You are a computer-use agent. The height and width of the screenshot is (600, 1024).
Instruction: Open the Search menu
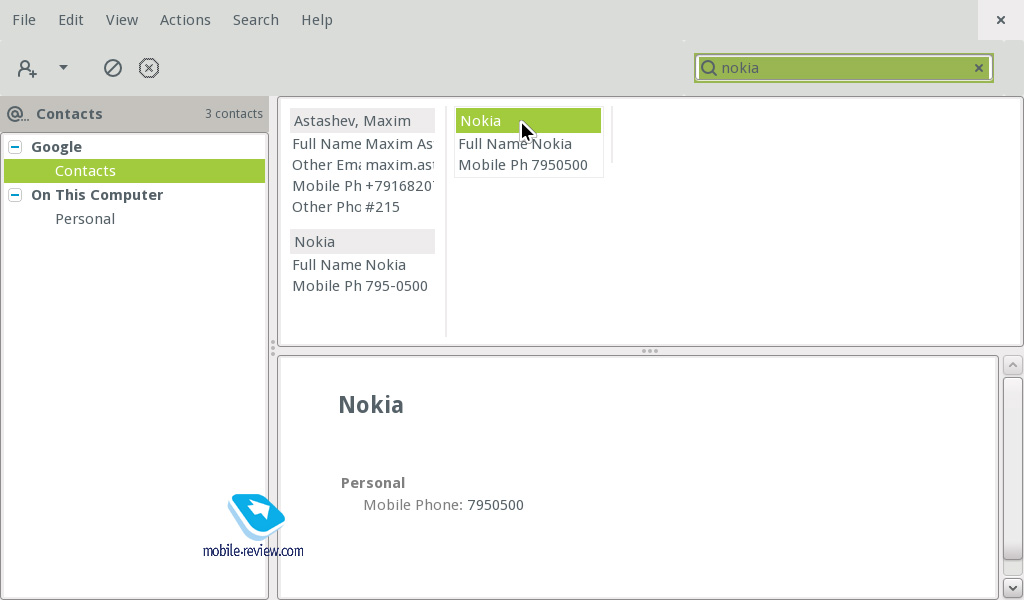(x=256, y=20)
